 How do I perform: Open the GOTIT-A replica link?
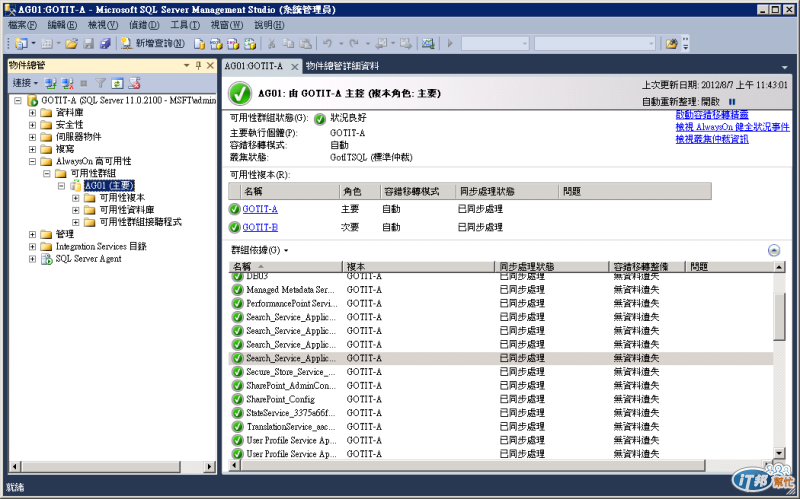pos(260,209)
